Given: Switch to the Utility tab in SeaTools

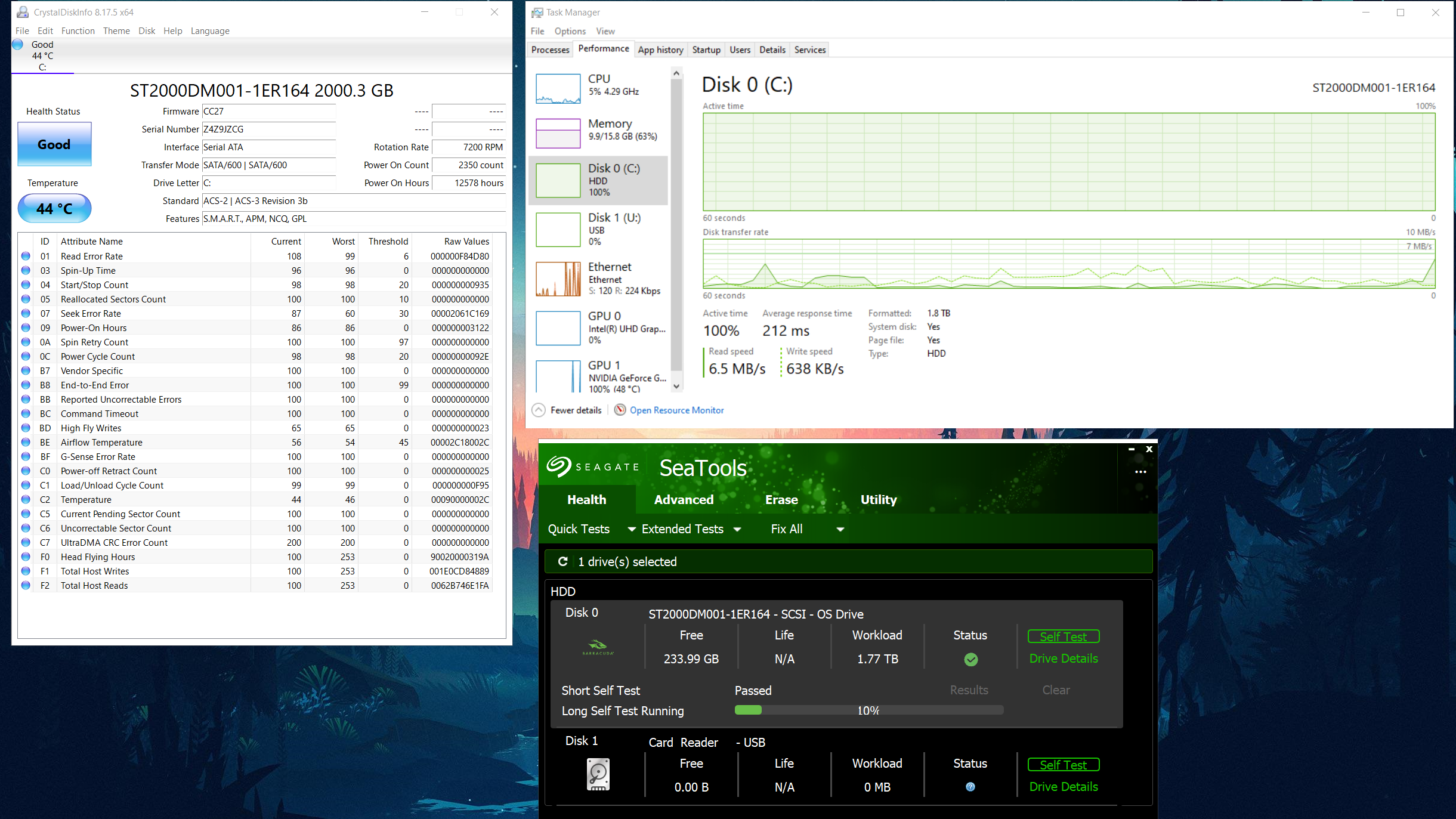Looking at the screenshot, I should coord(878,499).
